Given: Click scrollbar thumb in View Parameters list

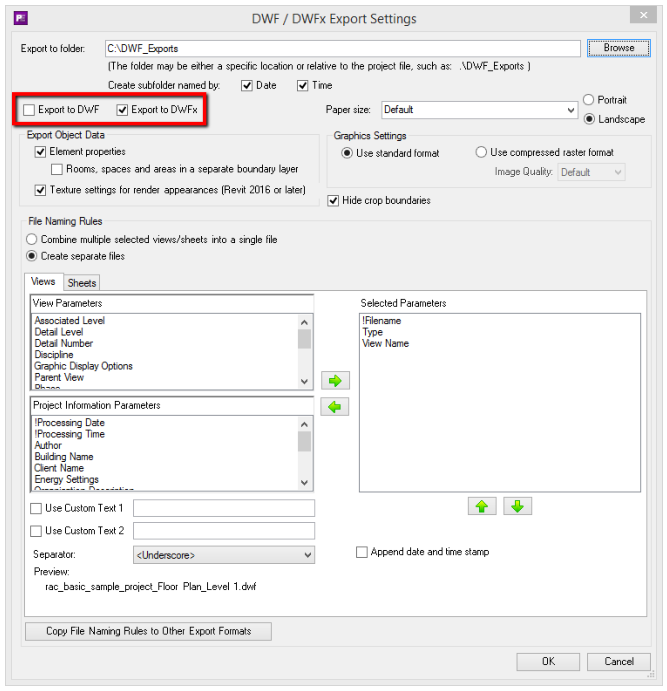Looking at the screenshot, I should click(x=304, y=339).
